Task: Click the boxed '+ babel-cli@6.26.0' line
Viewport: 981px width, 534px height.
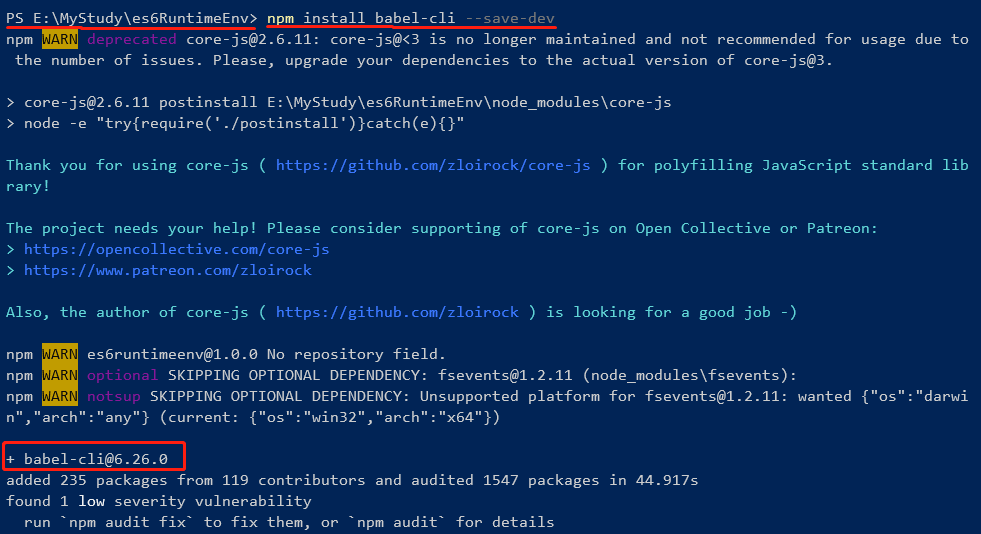Action: (95, 459)
